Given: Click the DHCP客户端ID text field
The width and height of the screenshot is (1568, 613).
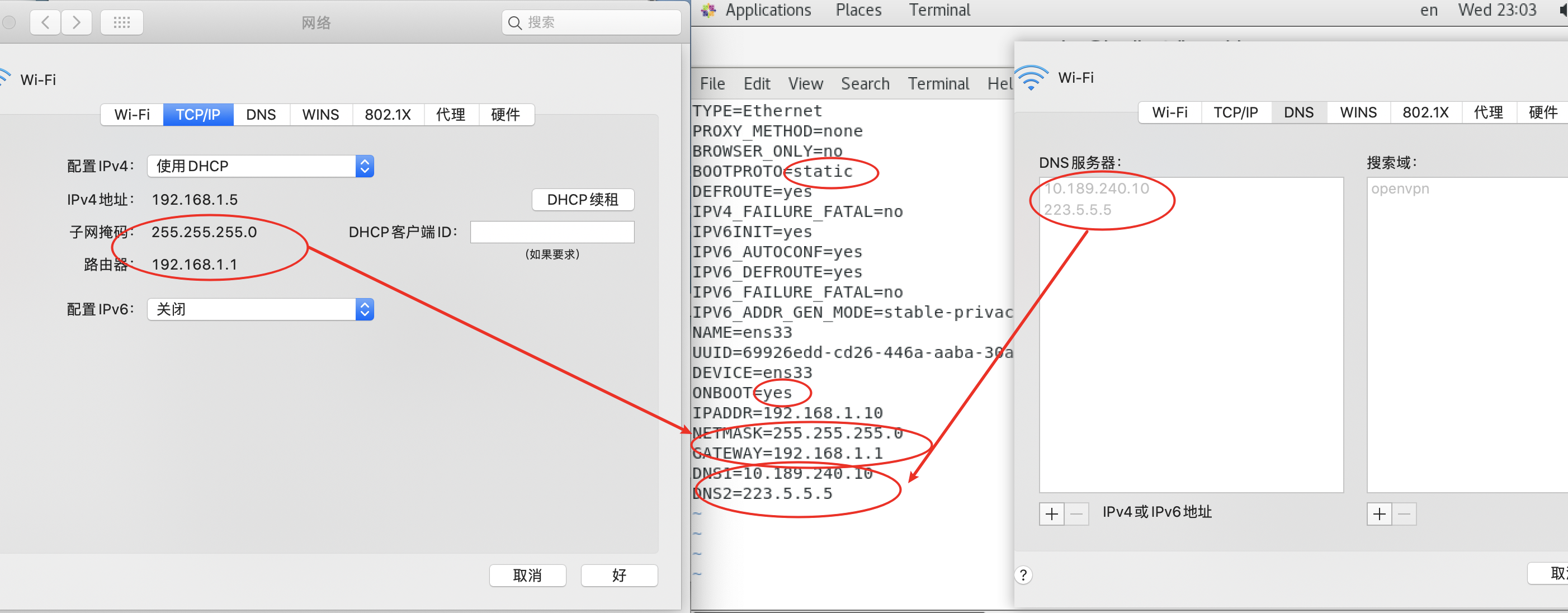Looking at the screenshot, I should point(551,232).
